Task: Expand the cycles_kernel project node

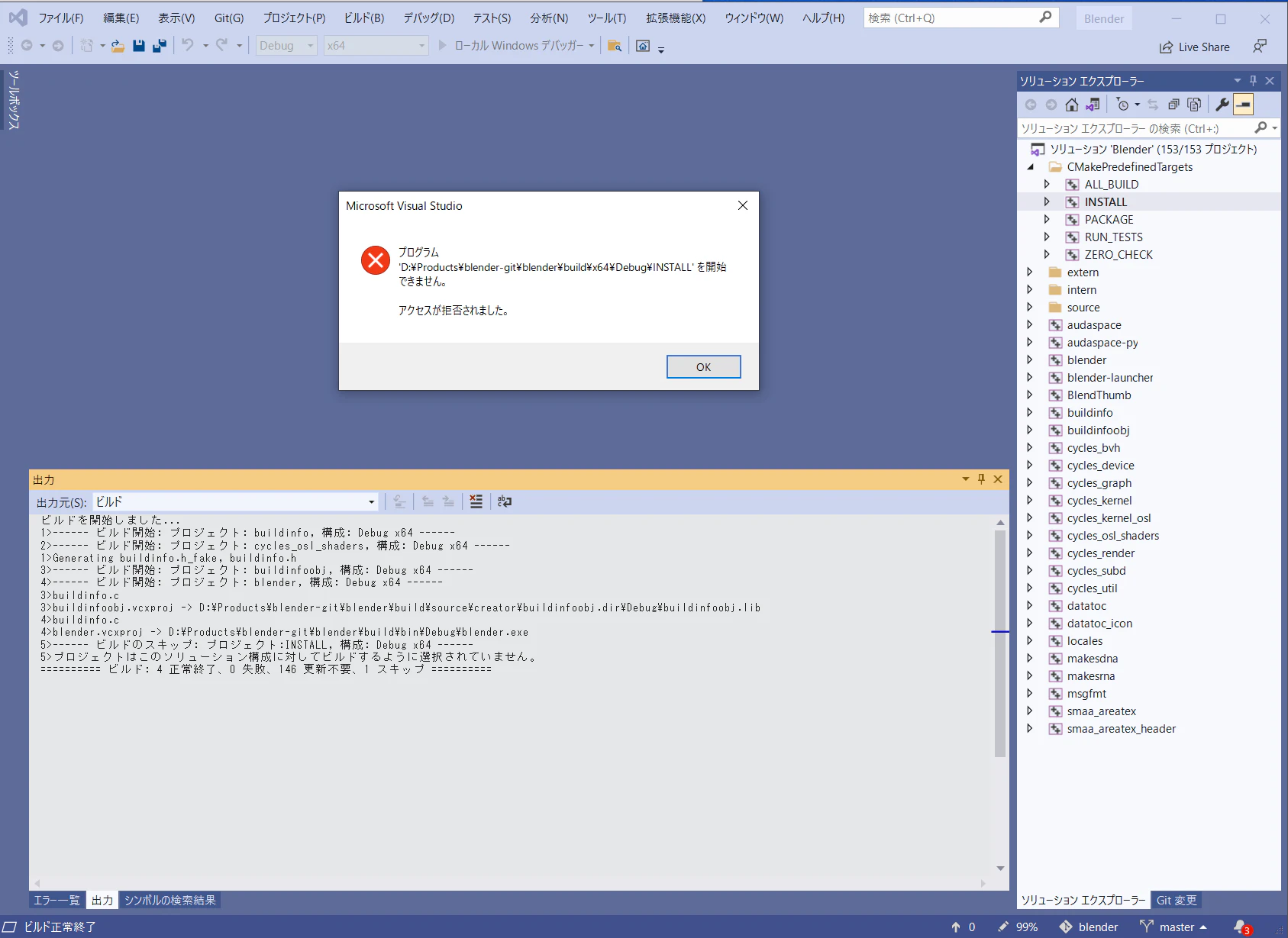Action: (1029, 501)
